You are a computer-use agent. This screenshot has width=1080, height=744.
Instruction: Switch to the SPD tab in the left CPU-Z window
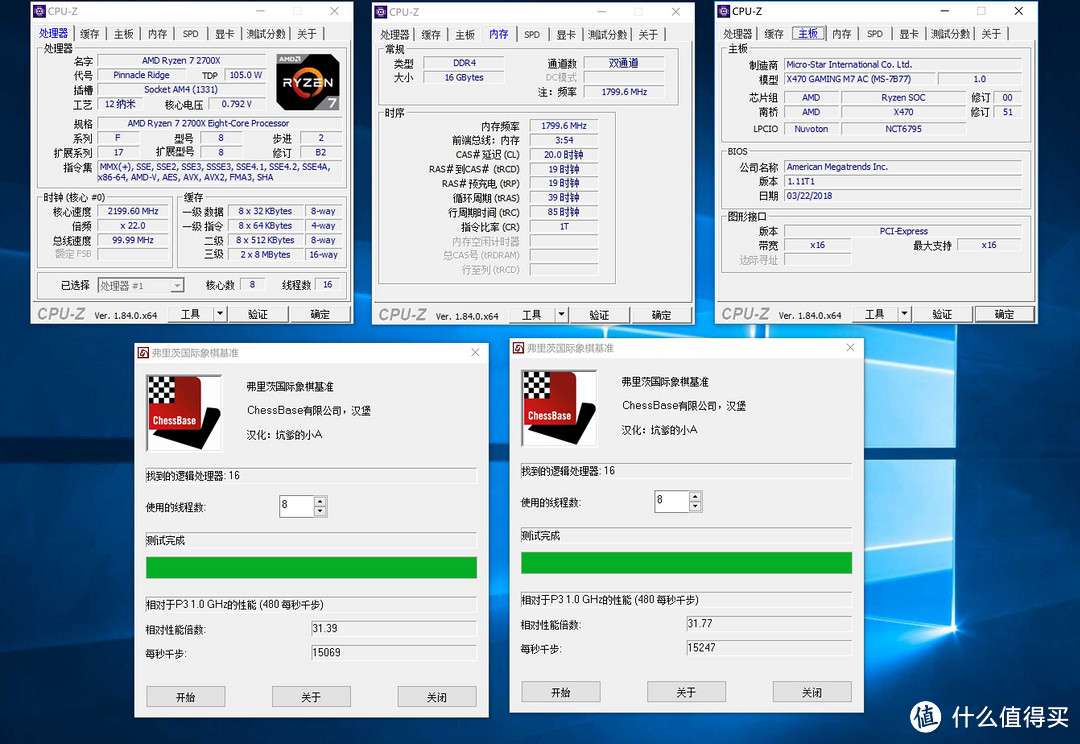coord(191,34)
